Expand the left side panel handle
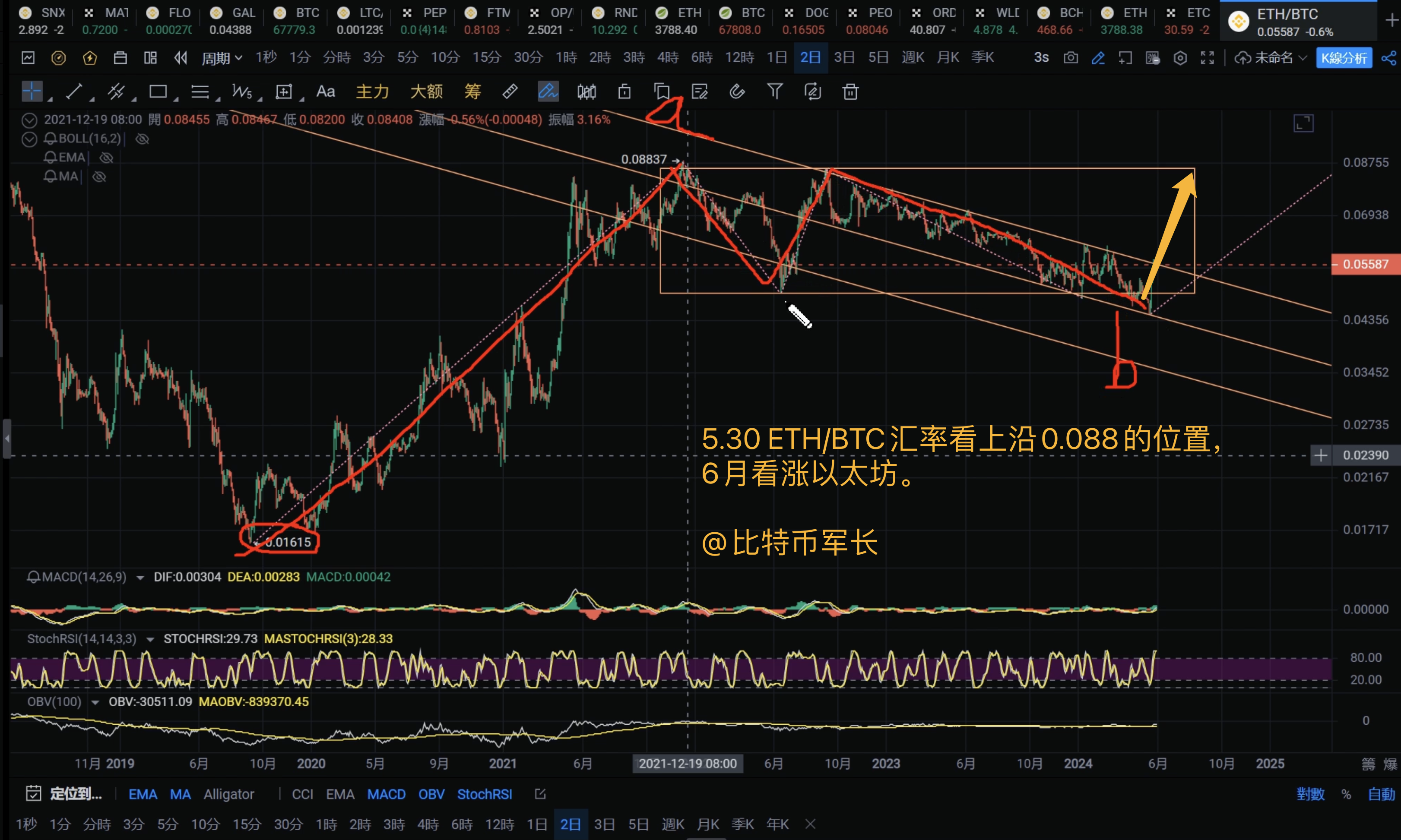The height and width of the screenshot is (840, 1401). tap(6, 438)
